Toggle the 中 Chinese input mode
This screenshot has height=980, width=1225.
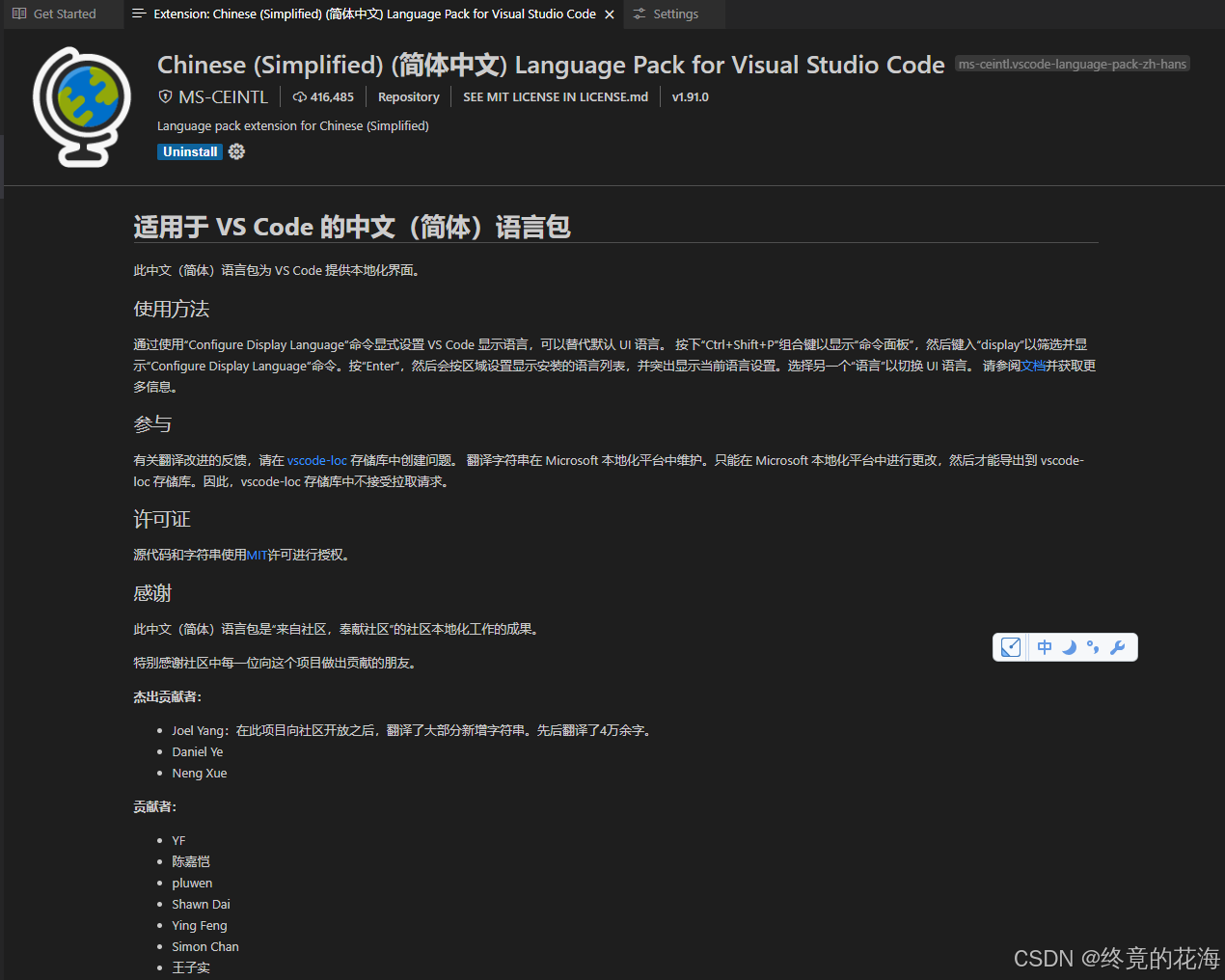tap(1045, 647)
